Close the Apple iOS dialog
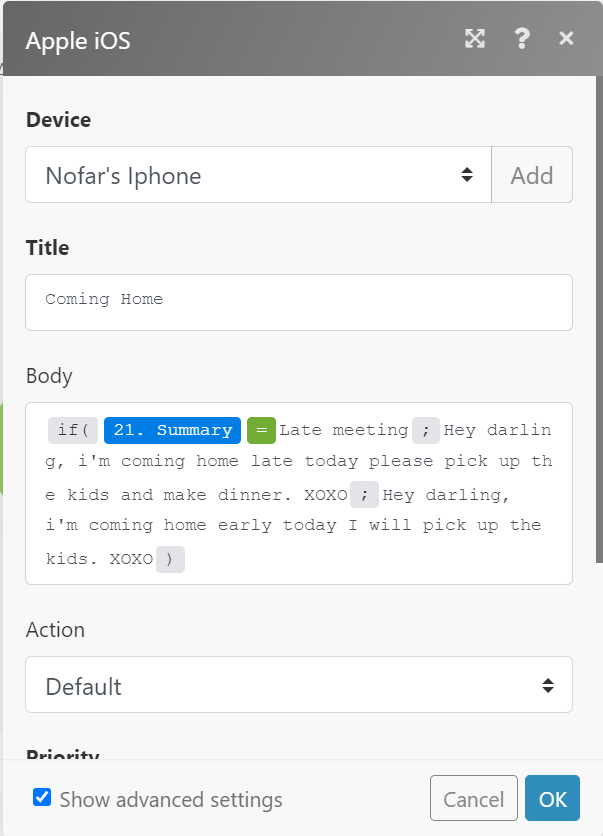 (566, 39)
